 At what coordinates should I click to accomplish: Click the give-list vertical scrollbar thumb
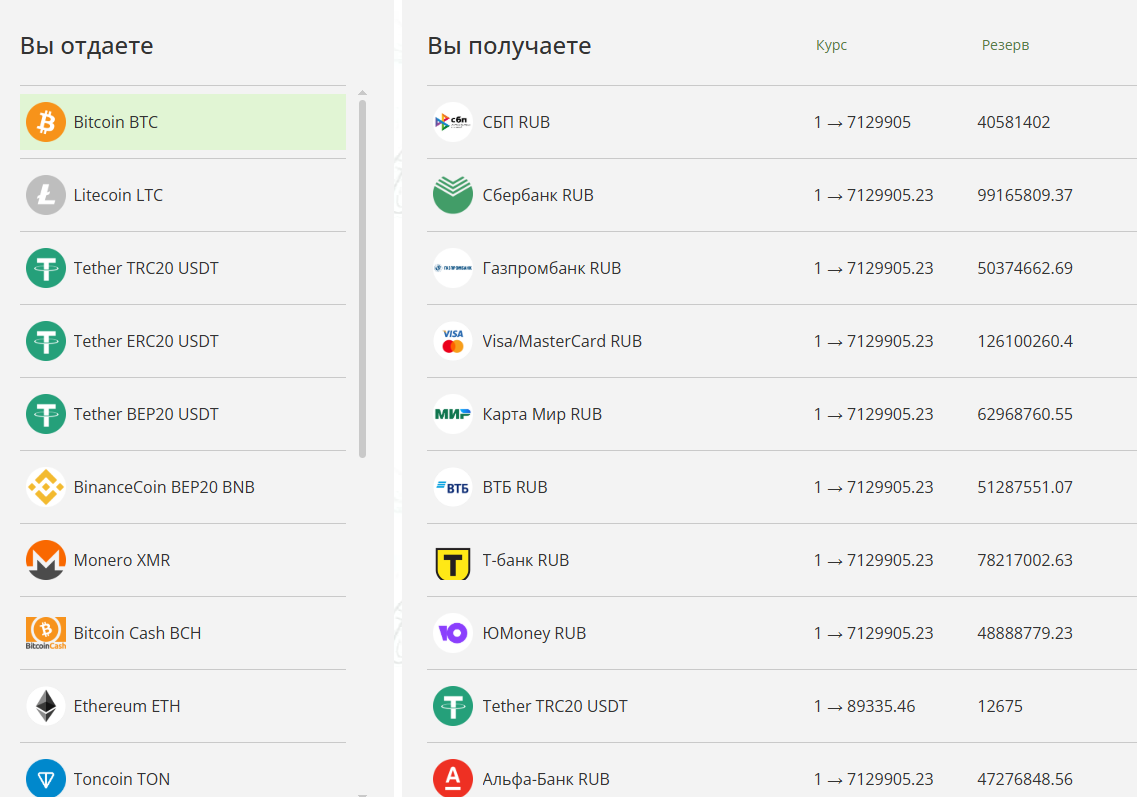coord(363,279)
